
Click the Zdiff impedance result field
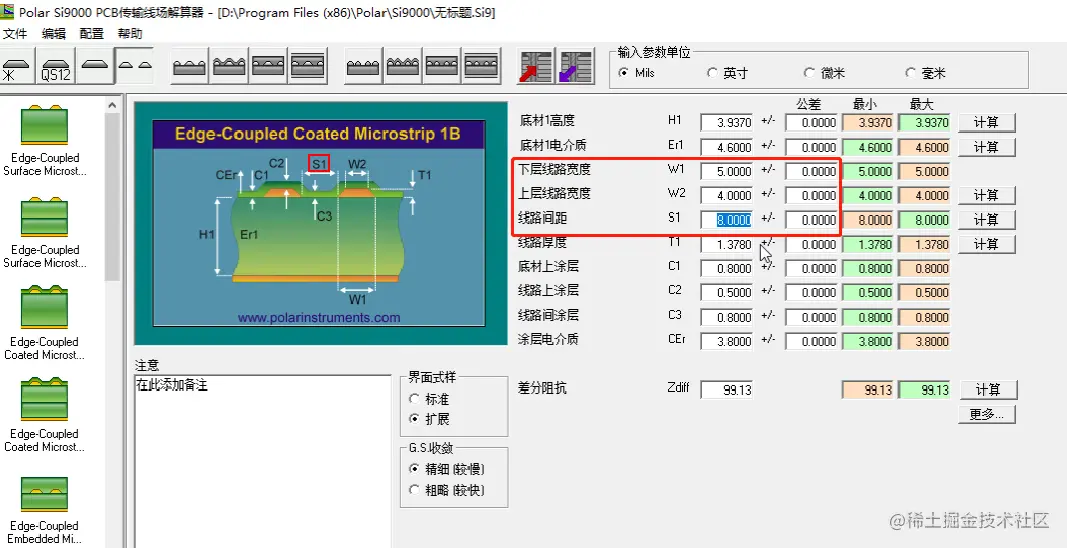[727, 390]
